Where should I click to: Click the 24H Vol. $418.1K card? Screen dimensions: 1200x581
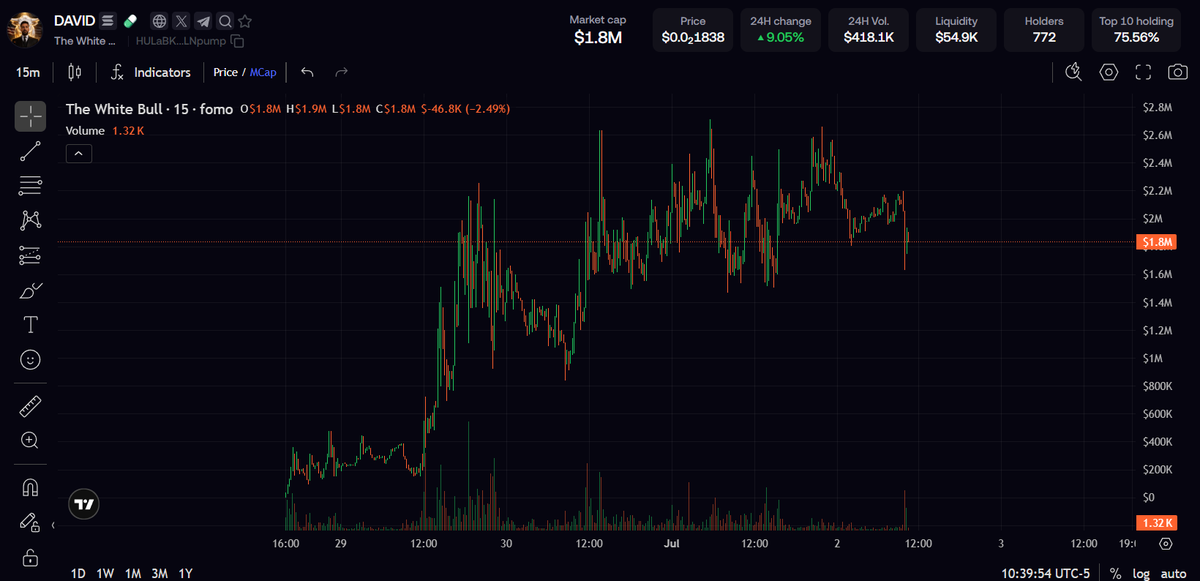coord(869,30)
